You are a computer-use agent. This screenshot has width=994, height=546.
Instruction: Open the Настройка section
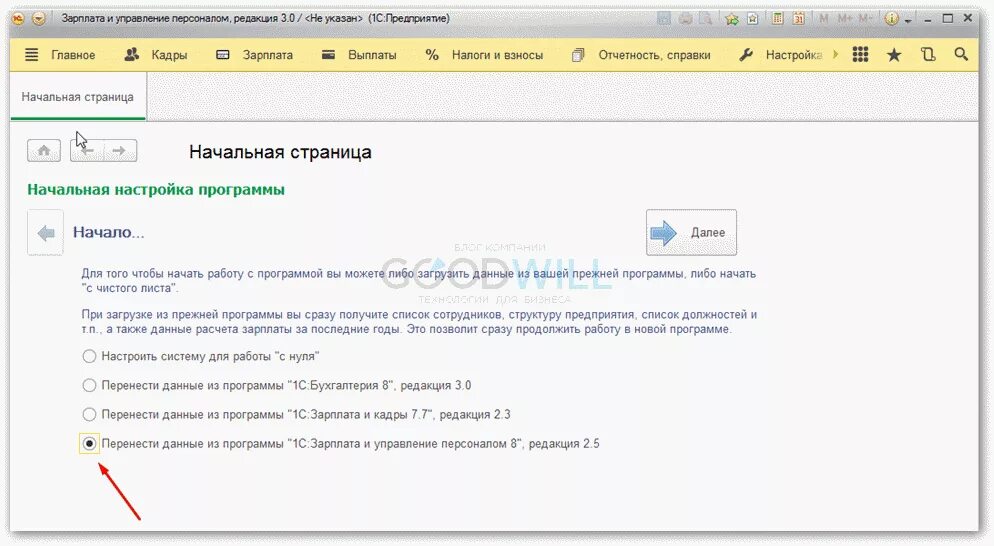(x=794, y=55)
